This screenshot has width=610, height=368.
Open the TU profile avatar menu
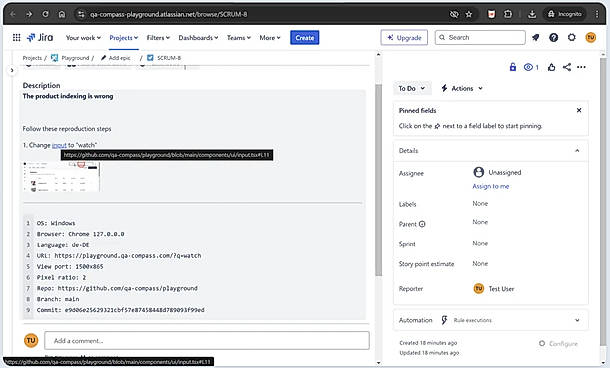591,38
